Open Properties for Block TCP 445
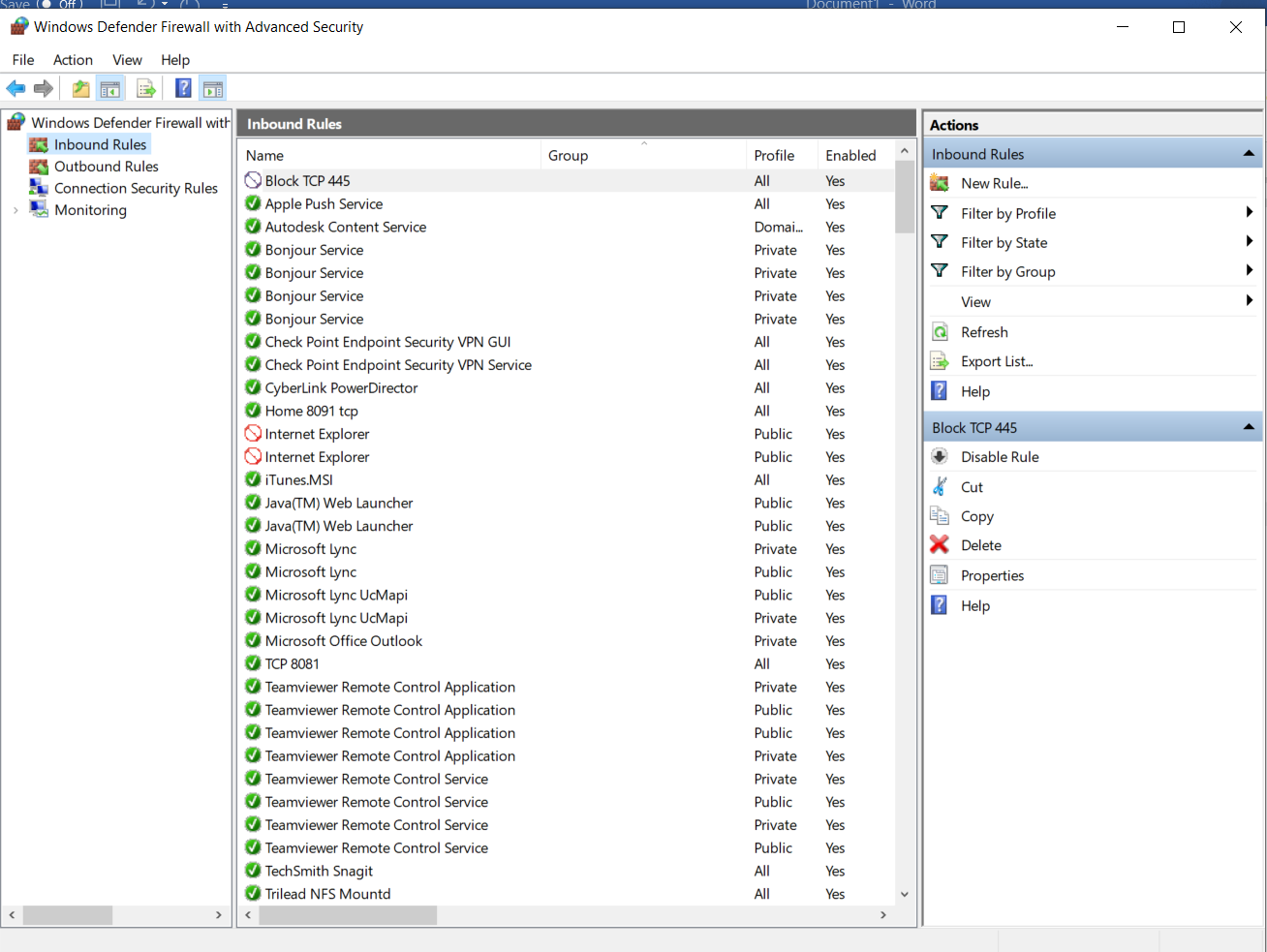The height and width of the screenshot is (952, 1267). pyautogui.click(x=992, y=575)
